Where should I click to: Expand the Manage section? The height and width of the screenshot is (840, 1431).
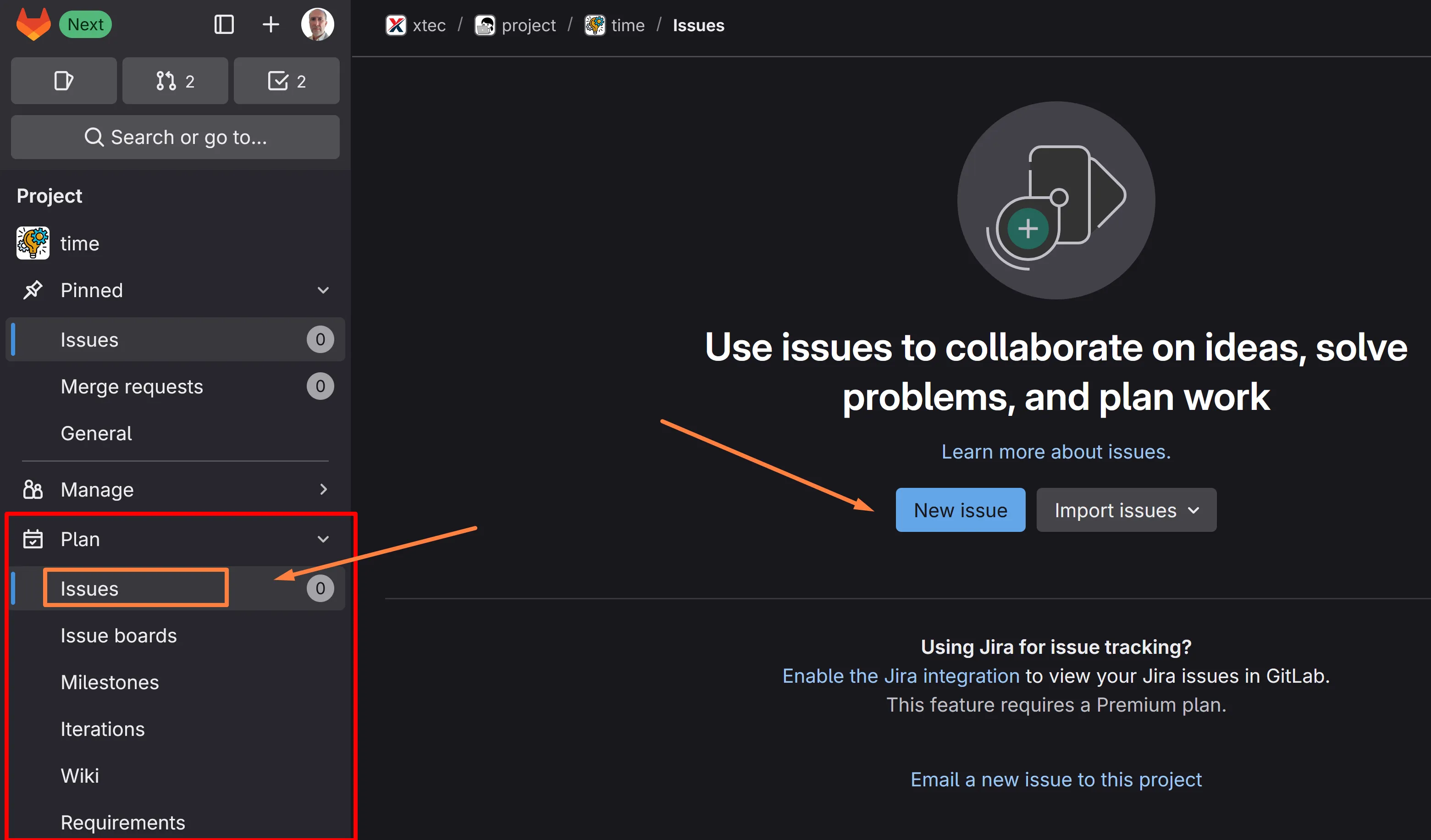[323, 489]
